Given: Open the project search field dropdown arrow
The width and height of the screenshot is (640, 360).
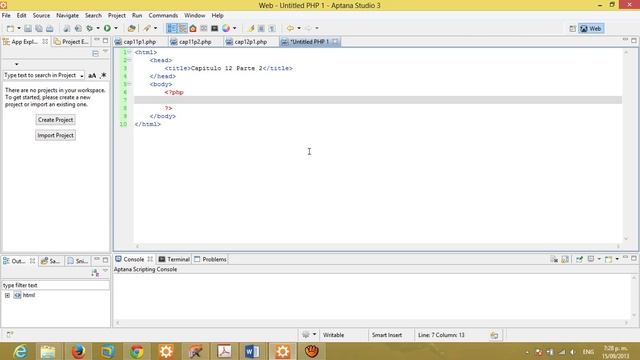Looking at the screenshot, I should pyautogui.click(x=82, y=76).
